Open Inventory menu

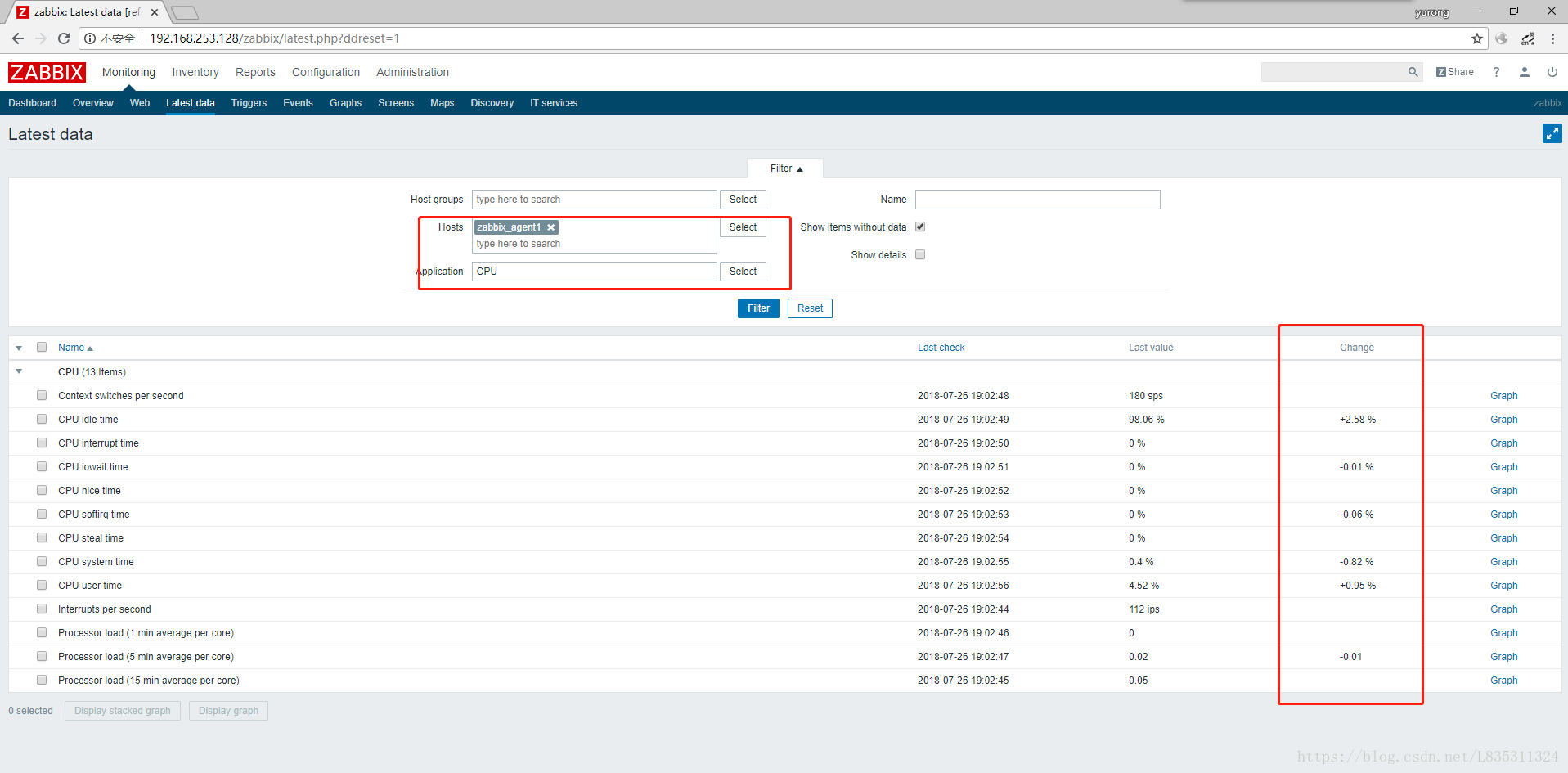pos(195,72)
